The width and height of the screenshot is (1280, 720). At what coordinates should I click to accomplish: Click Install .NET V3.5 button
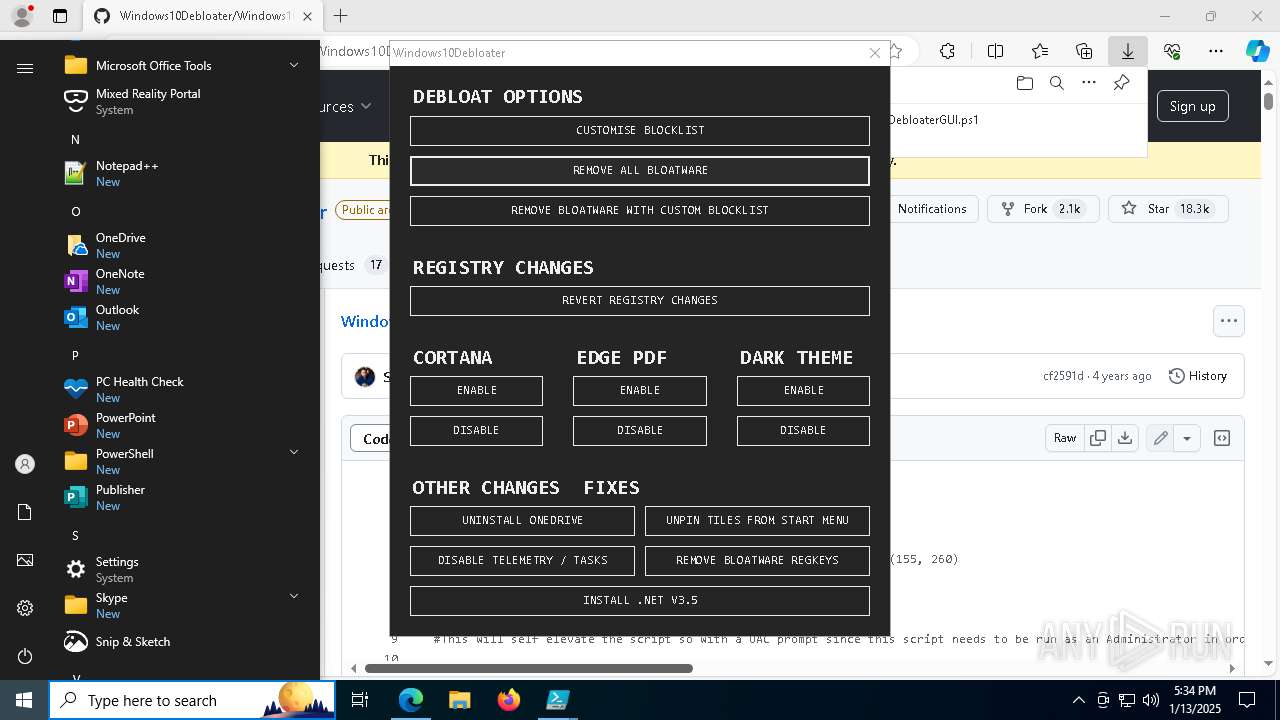tap(640, 601)
